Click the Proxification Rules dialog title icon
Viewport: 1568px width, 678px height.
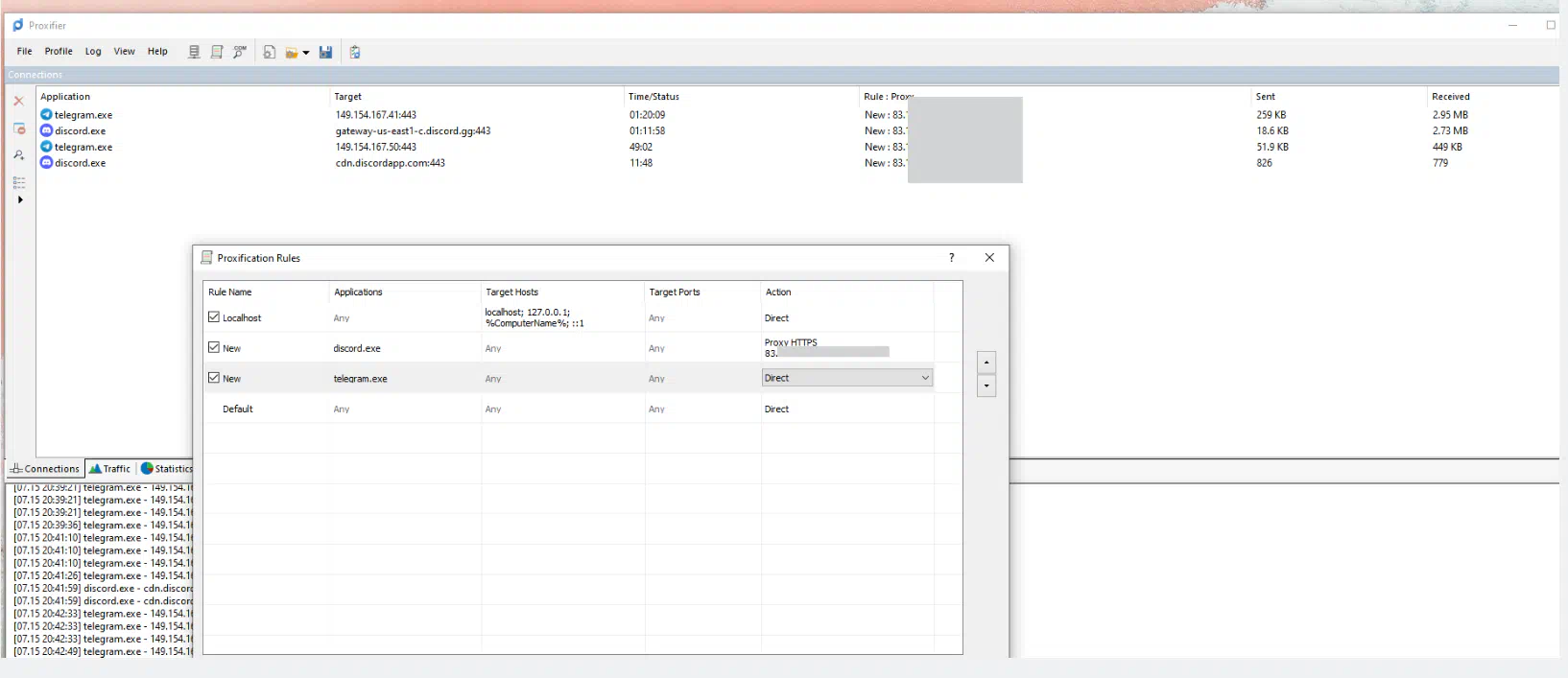(x=206, y=257)
